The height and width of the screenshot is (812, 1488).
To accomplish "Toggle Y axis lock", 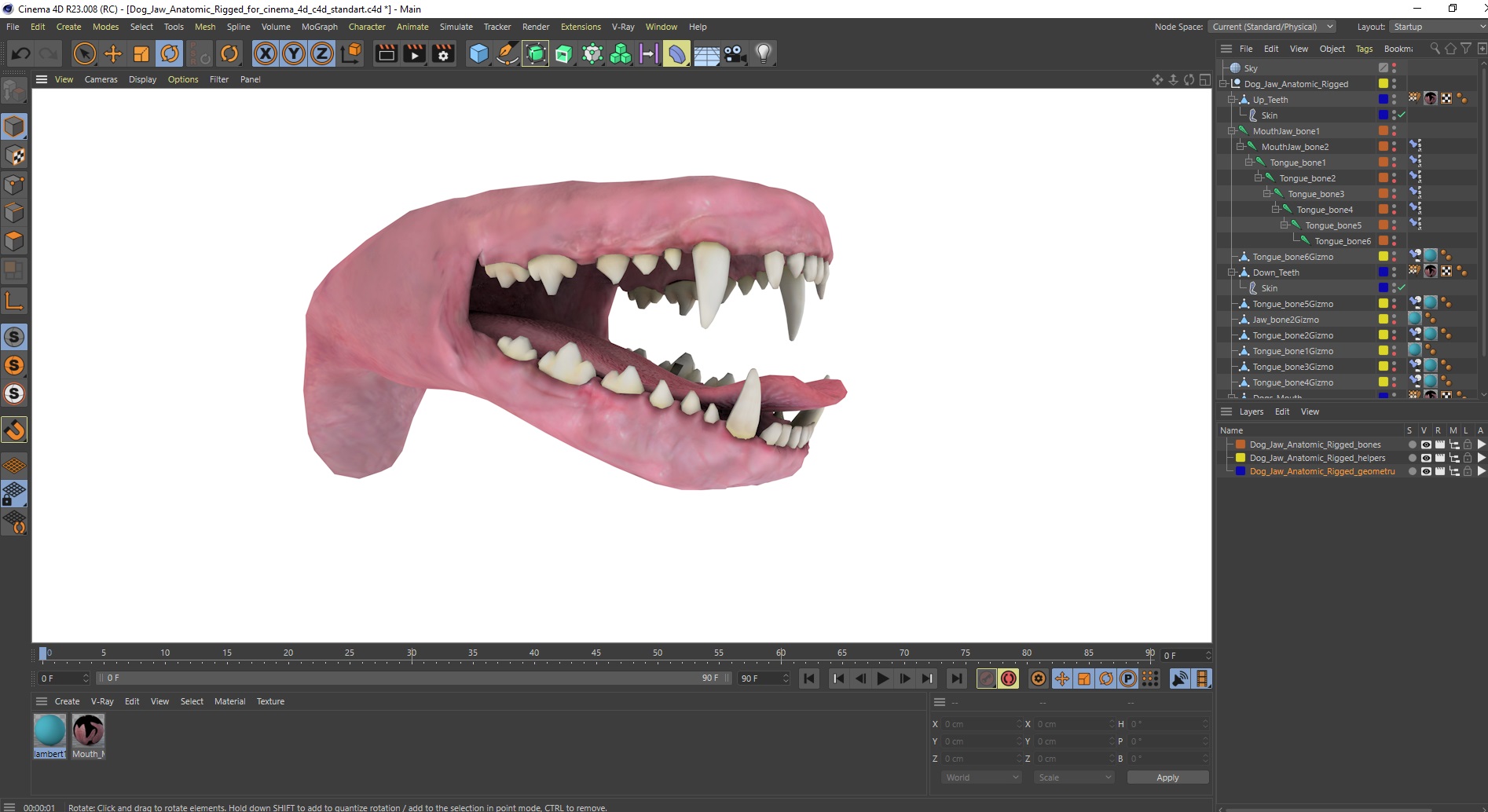I will [294, 53].
